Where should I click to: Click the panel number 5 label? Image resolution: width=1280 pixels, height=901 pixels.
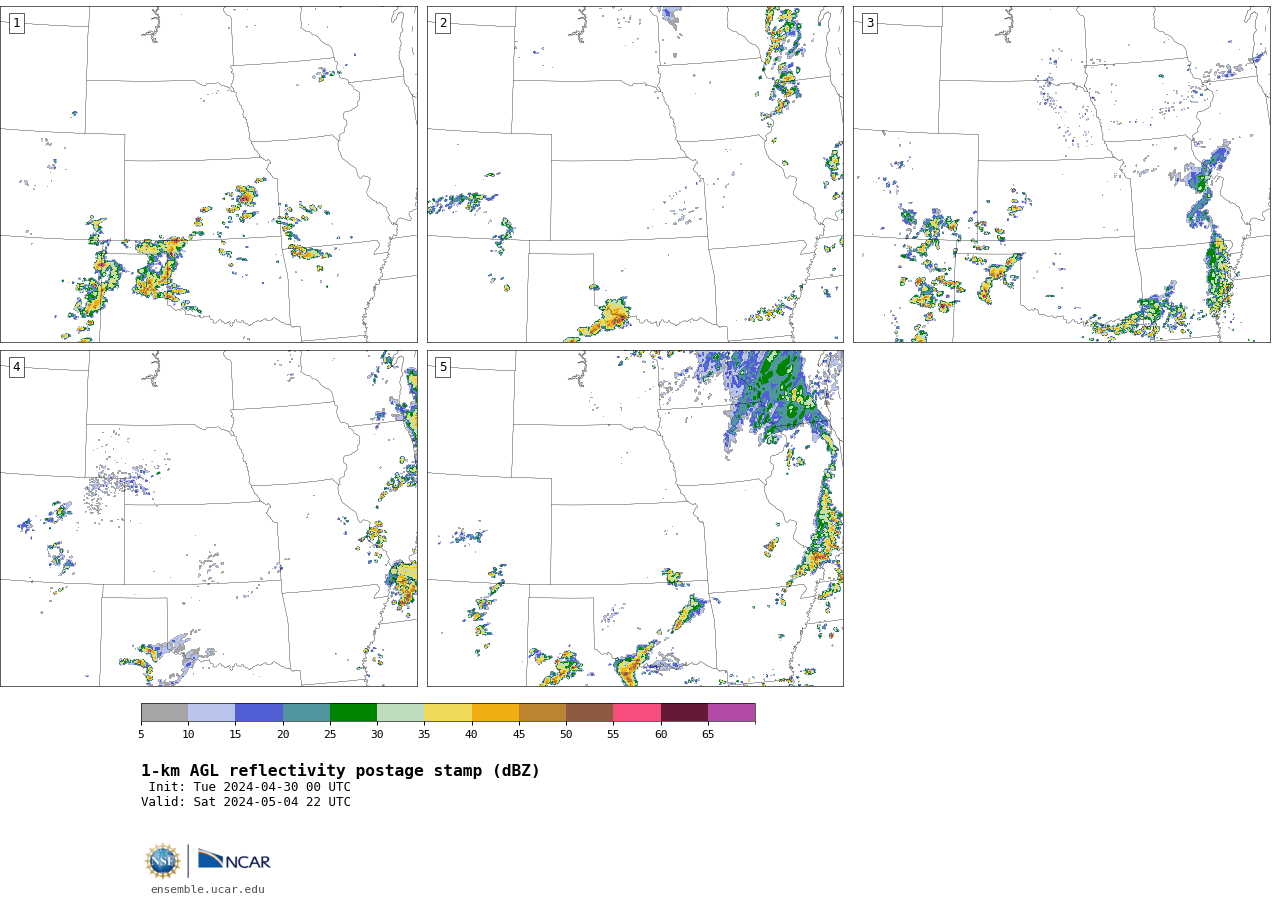pyautogui.click(x=443, y=367)
